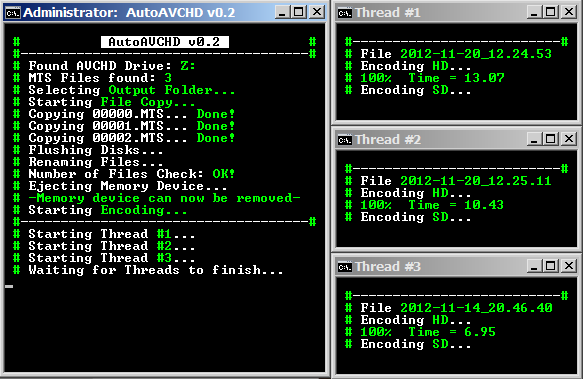Image resolution: width=583 pixels, height=379 pixels.
Task: Maximize the Thread #1 window
Action: (x=551, y=12)
